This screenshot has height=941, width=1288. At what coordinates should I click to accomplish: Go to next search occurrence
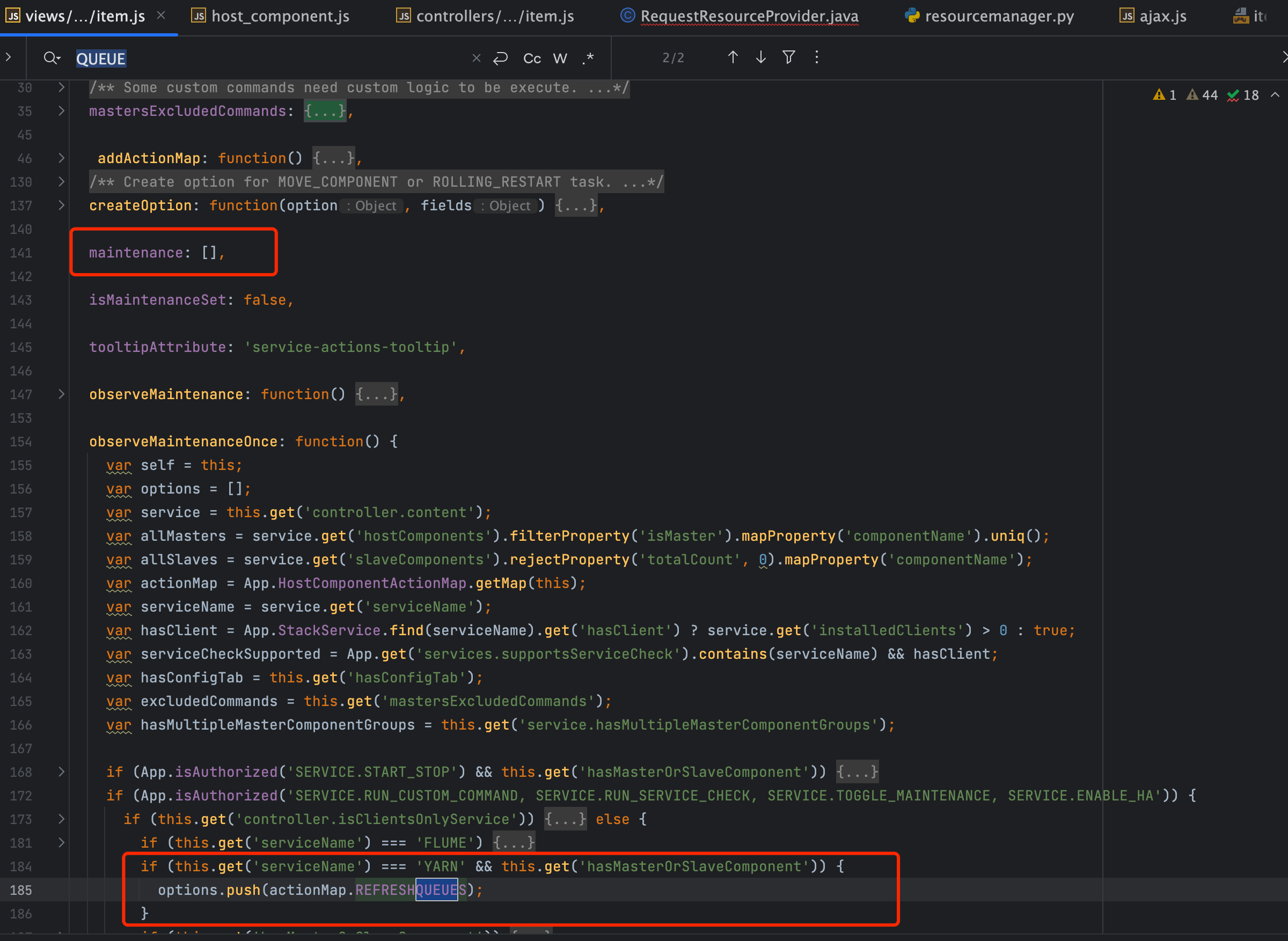(x=760, y=57)
